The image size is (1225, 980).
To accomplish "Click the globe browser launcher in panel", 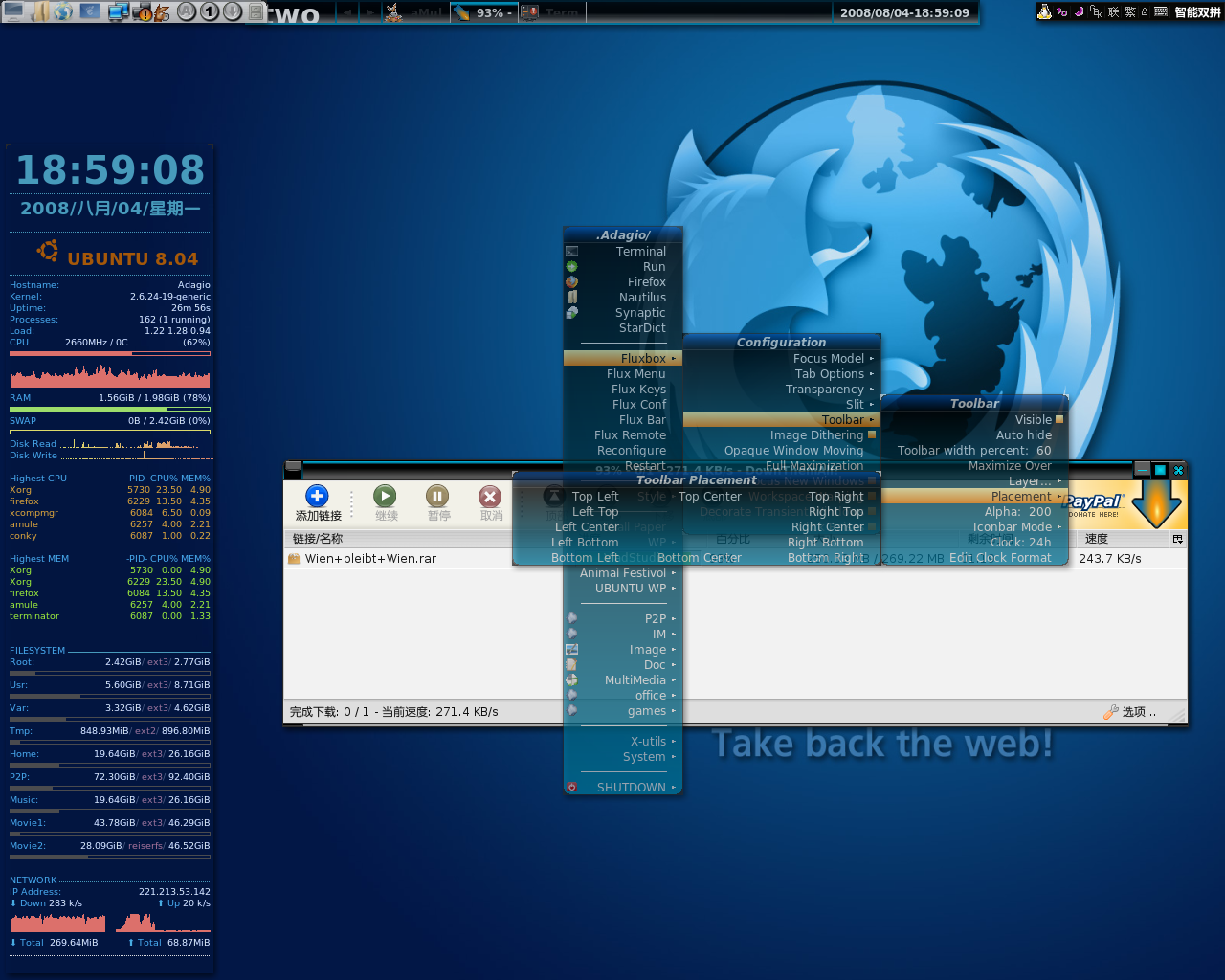I will pyautogui.click(x=63, y=11).
